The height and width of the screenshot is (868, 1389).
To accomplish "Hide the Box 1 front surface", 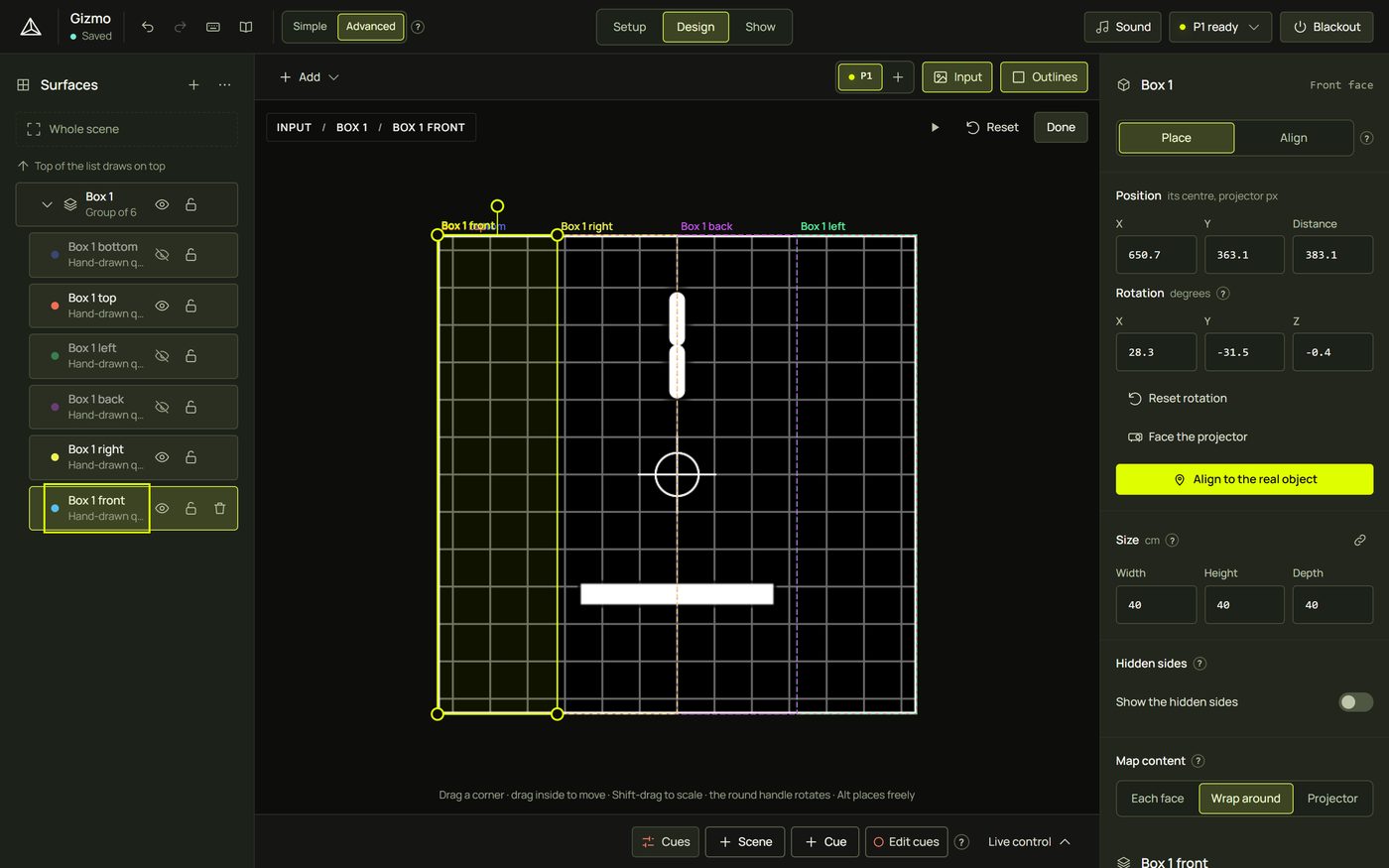I will (x=162, y=508).
